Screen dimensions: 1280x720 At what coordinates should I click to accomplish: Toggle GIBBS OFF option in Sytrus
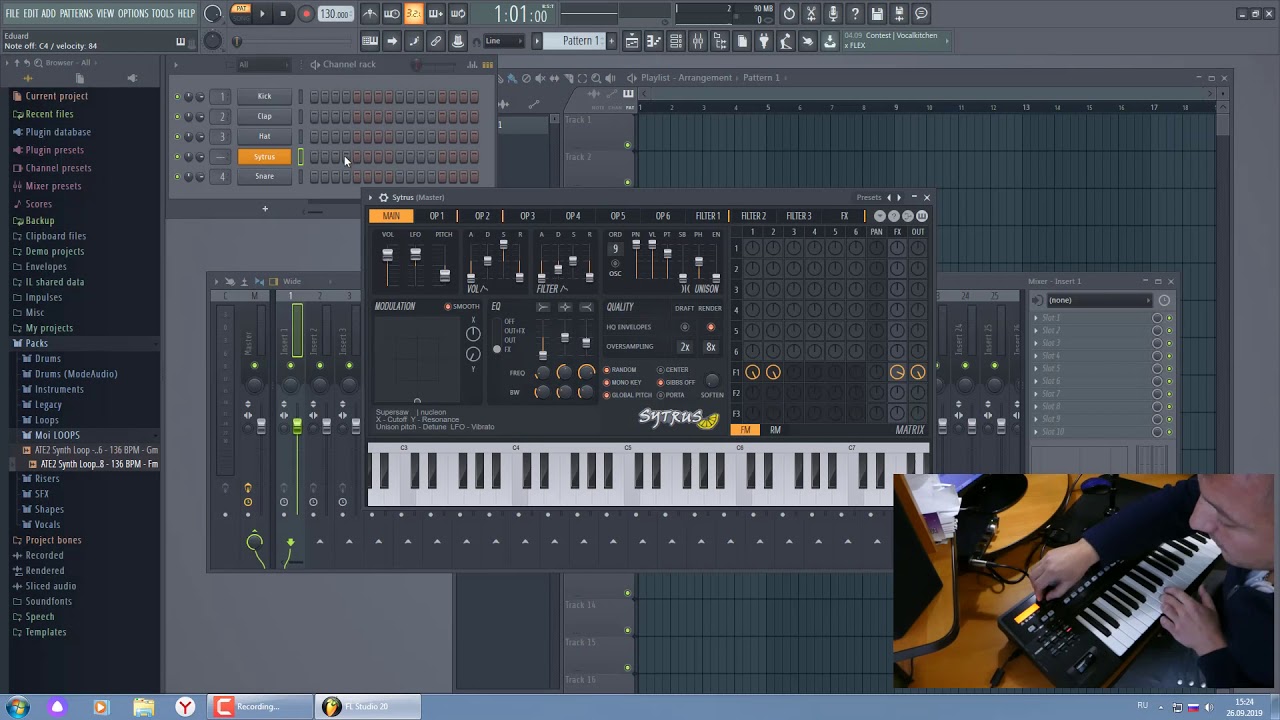(x=676, y=382)
